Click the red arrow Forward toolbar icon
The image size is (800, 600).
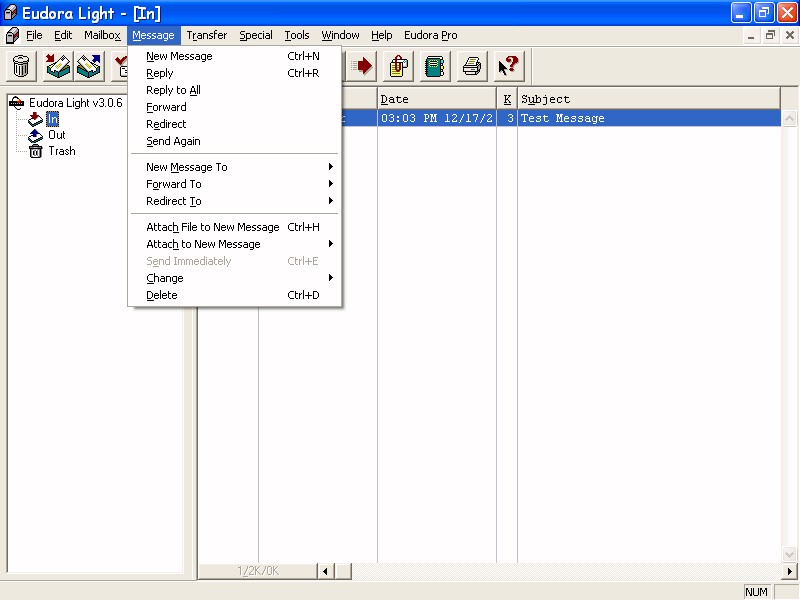click(362, 66)
